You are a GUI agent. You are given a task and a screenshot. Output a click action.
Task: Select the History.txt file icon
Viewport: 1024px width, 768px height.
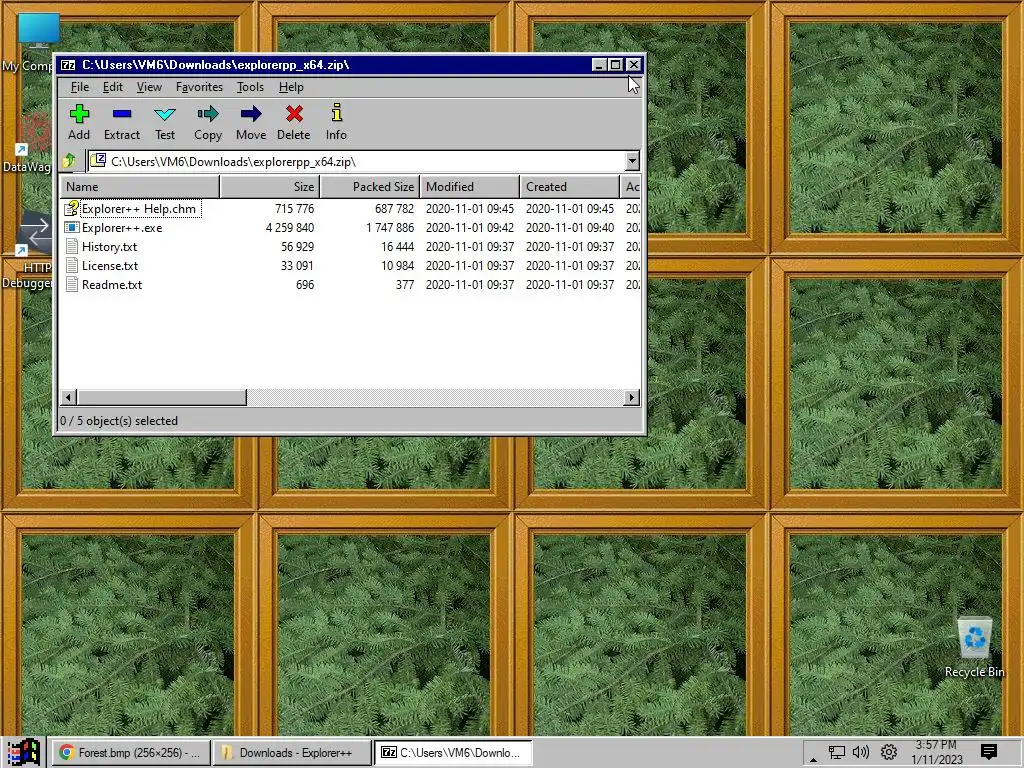(x=72, y=246)
